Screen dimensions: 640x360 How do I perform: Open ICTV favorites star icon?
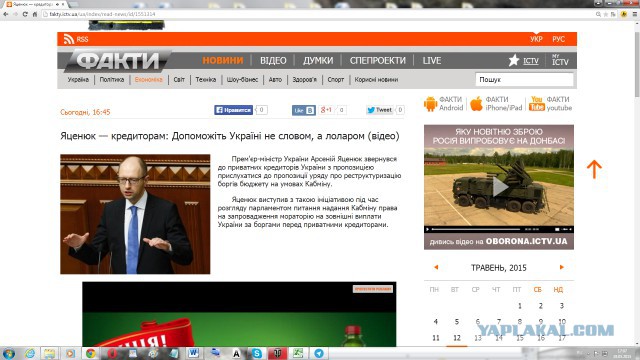(x=514, y=60)
